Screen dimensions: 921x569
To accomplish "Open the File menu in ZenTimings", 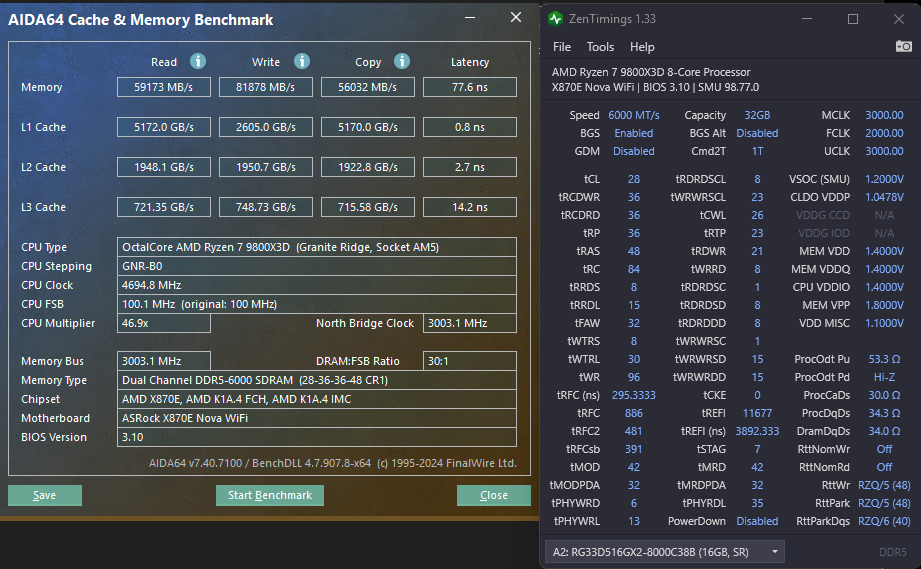I will tap(562, 47).
